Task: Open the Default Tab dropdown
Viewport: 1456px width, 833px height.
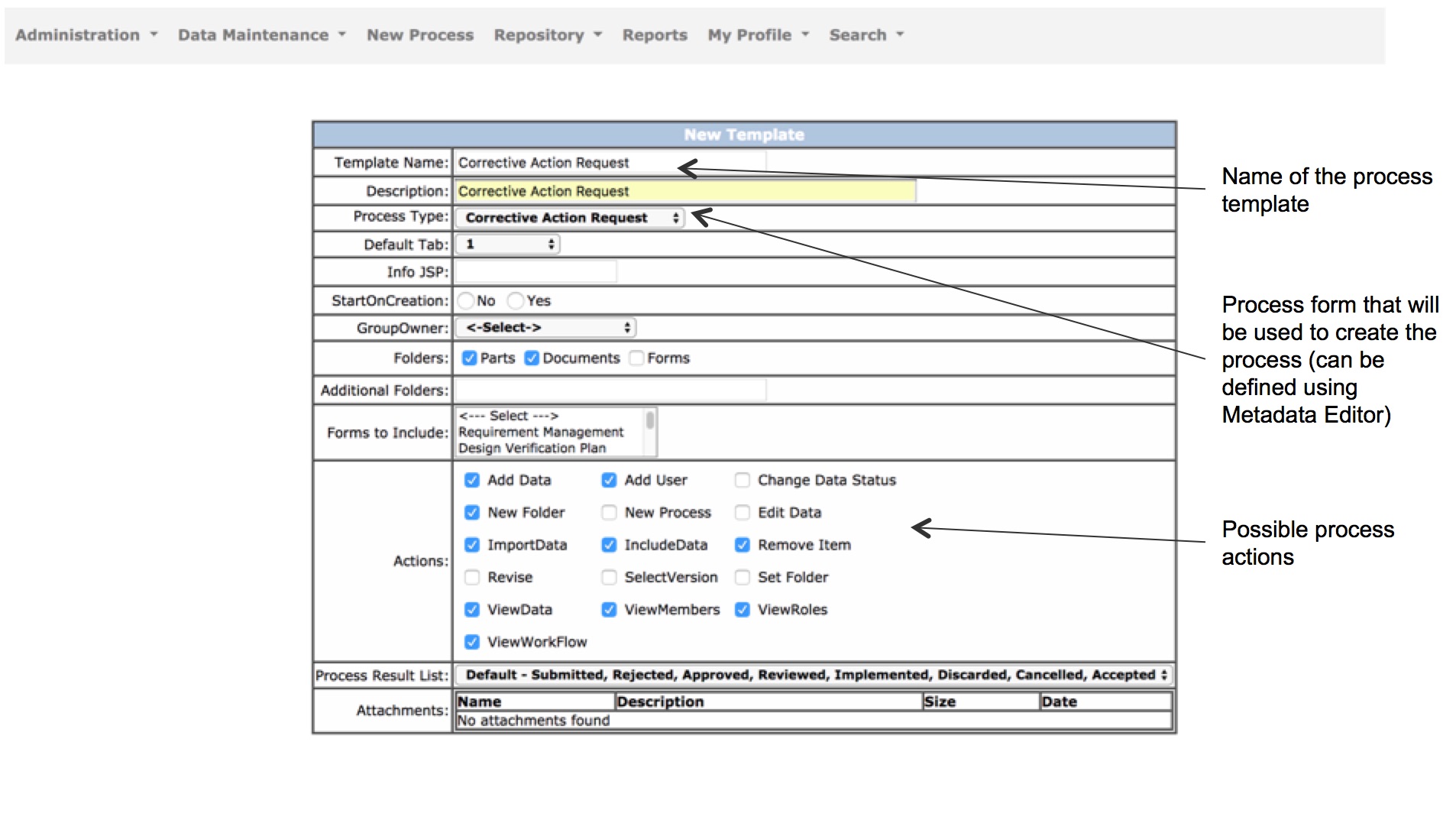Action: pos(506,244)
